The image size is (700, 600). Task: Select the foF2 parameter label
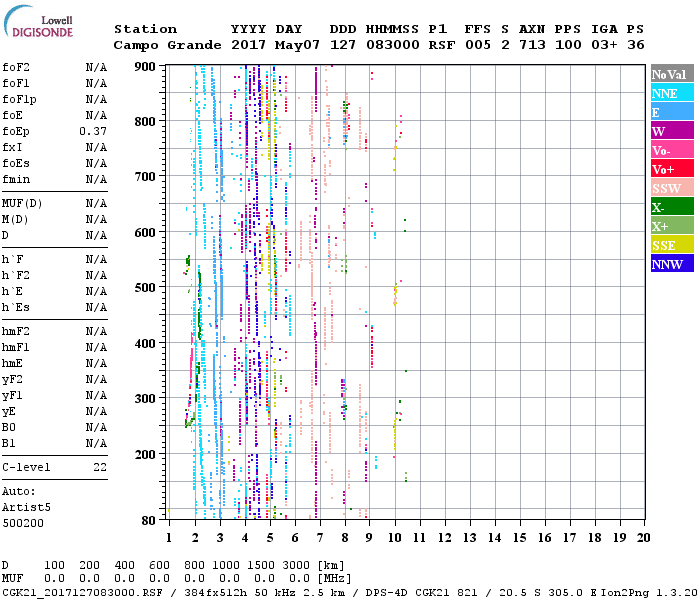tap(16, 67)
